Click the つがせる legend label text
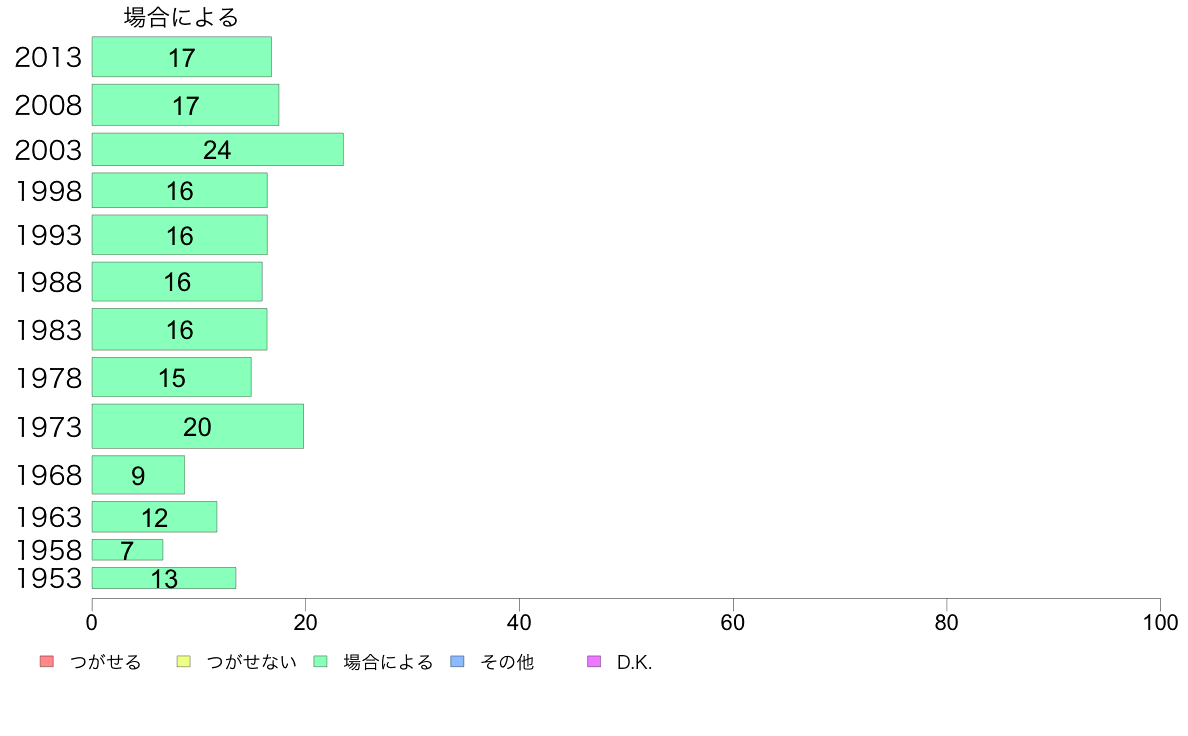Viewport: 1188px width, 736px height. [105, 662]
